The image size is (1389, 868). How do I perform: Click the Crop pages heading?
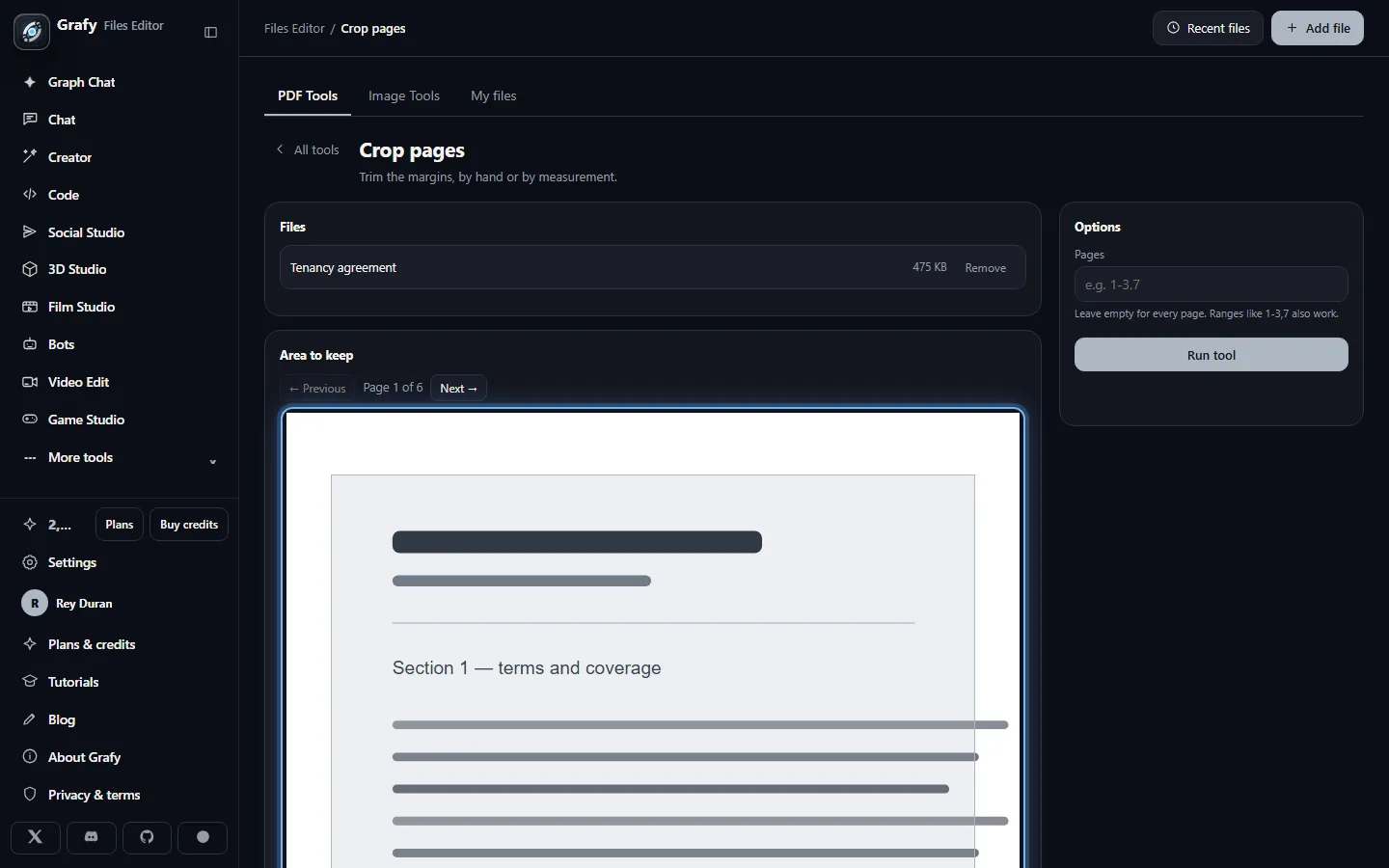[x=412, y=150]
